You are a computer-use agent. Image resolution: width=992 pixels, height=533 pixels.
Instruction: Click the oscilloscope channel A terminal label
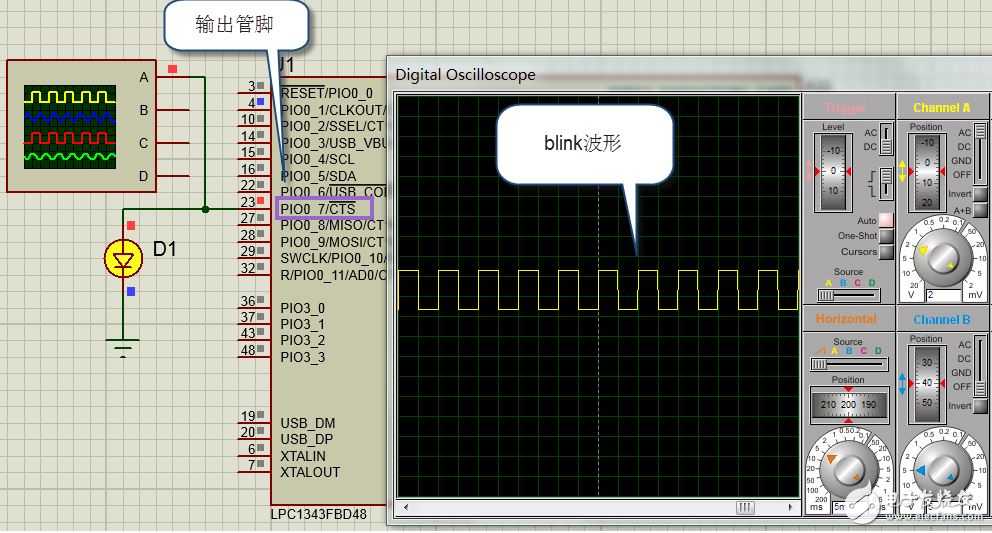tap(144, 77)
